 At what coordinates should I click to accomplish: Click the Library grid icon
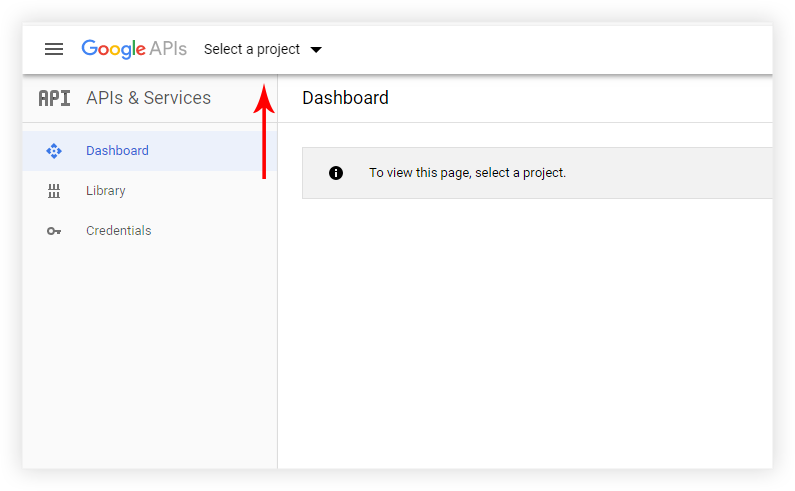tap(54, 191)
